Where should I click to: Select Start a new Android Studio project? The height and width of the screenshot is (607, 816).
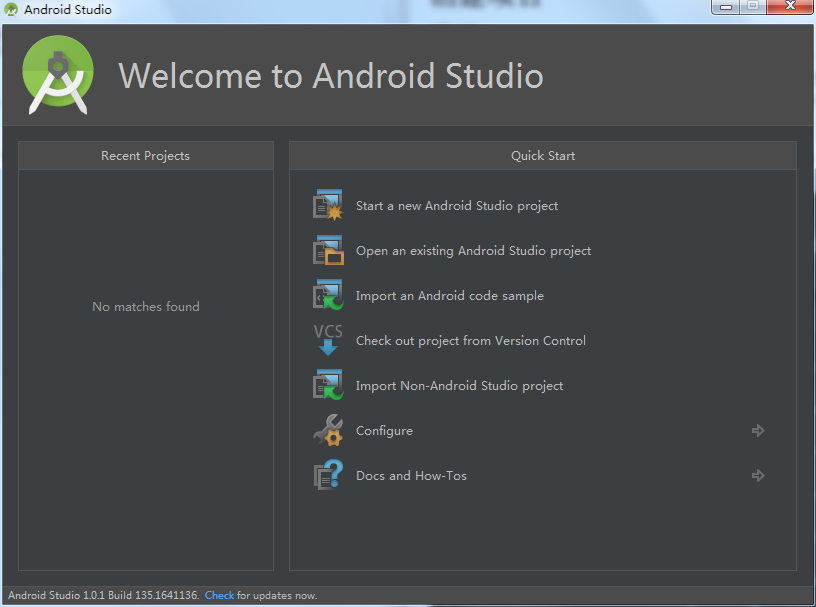[x=457, y=206]
